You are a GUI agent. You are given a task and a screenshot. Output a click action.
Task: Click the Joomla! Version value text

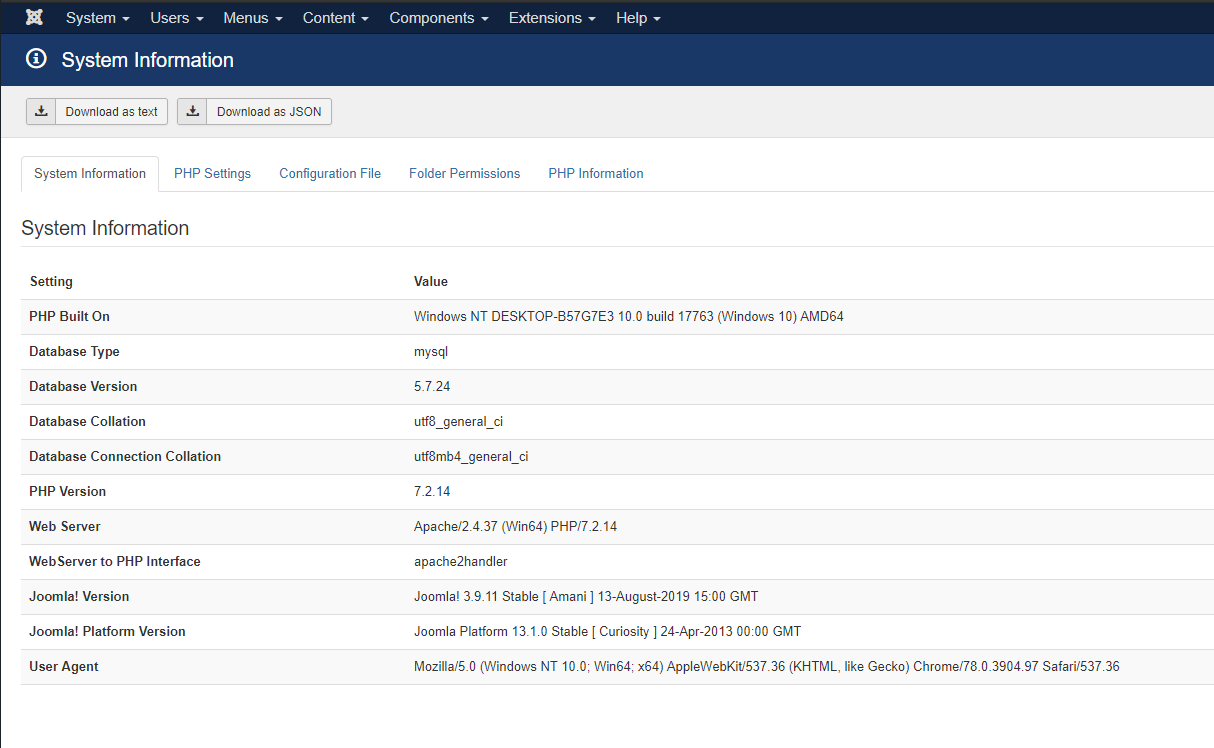(586, 596)
